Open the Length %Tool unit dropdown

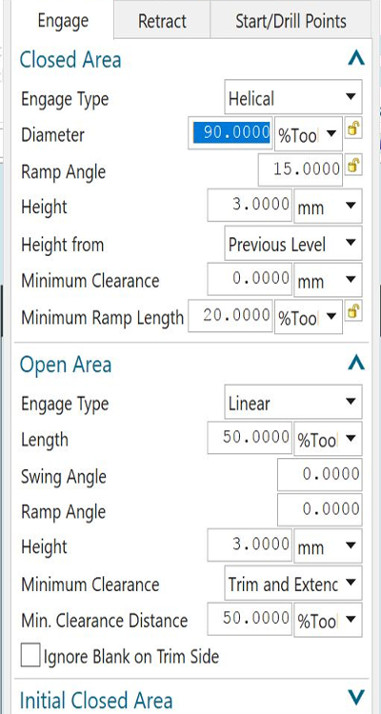[x=328, y=439]
